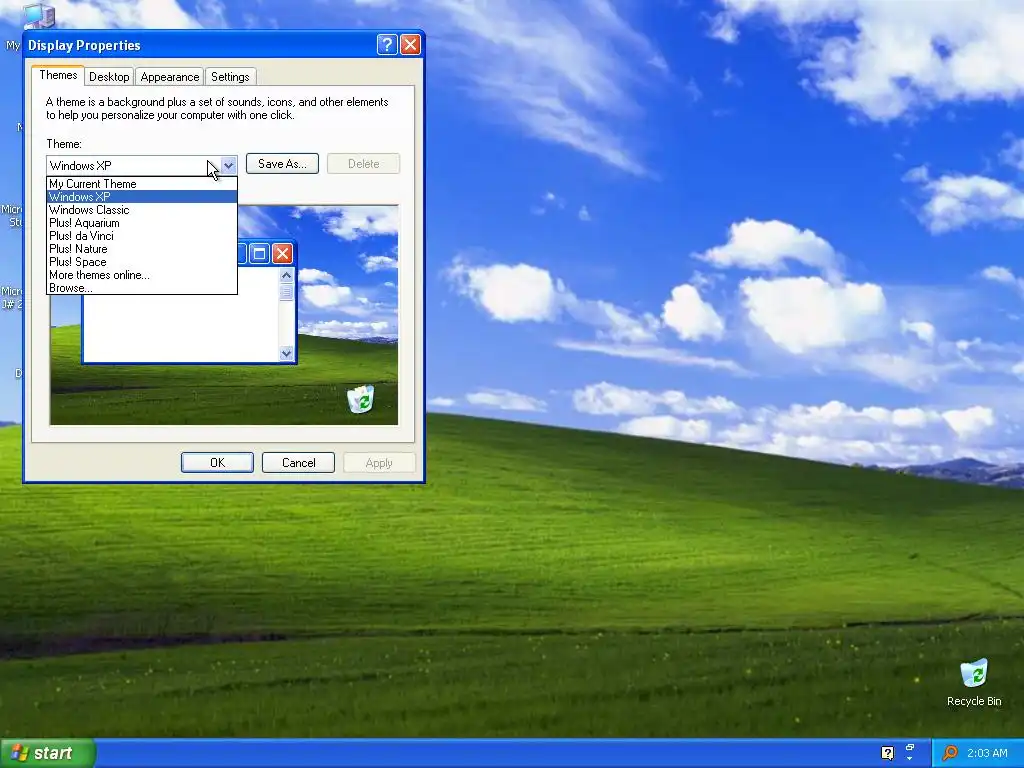Choose the Windows XP theme option
This screenshot has width=1024, height=768.
[142, 197]
